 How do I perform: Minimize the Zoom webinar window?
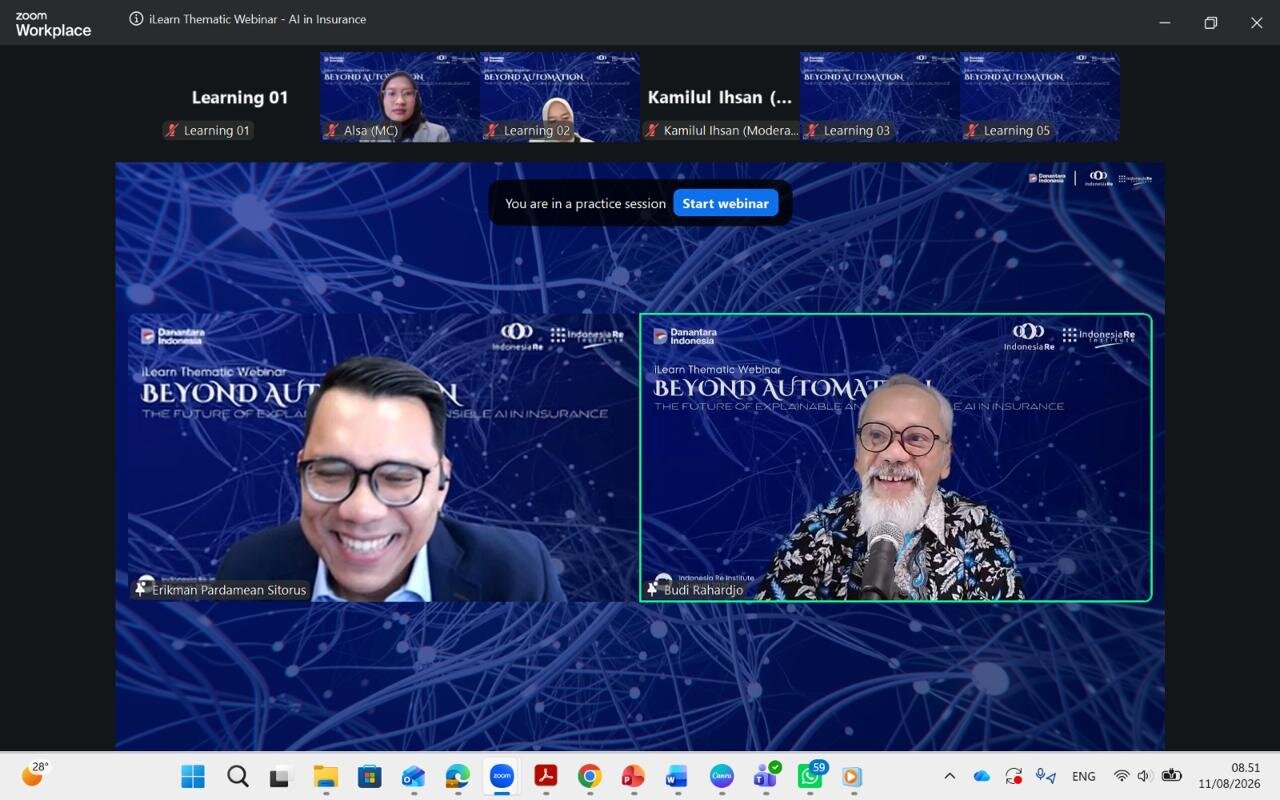pyautogui.click(x=1164, y=22)
